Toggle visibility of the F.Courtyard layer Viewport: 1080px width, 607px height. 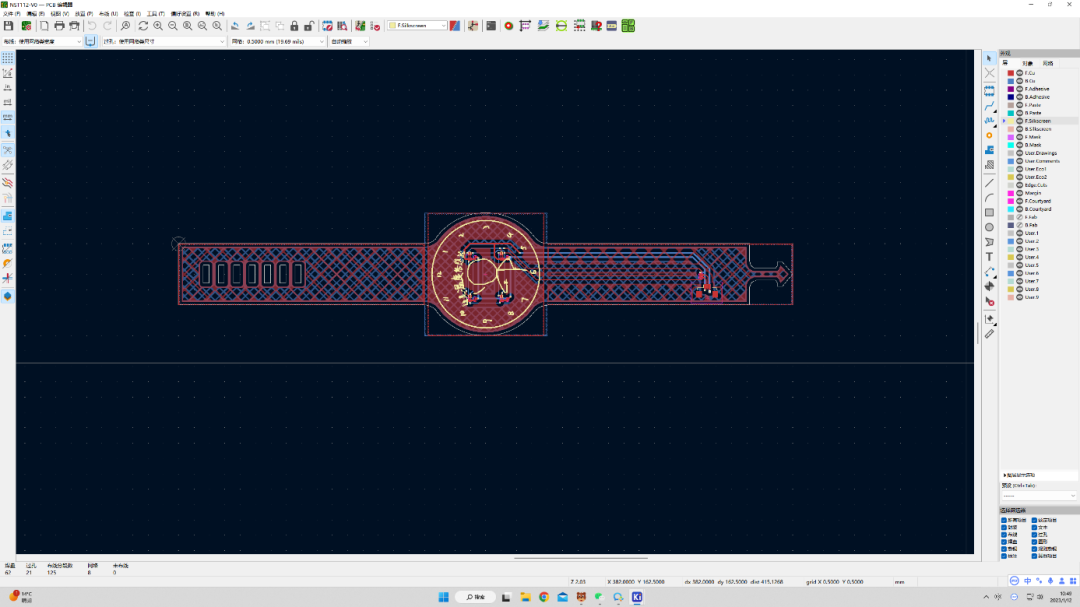coord(1020,201)
